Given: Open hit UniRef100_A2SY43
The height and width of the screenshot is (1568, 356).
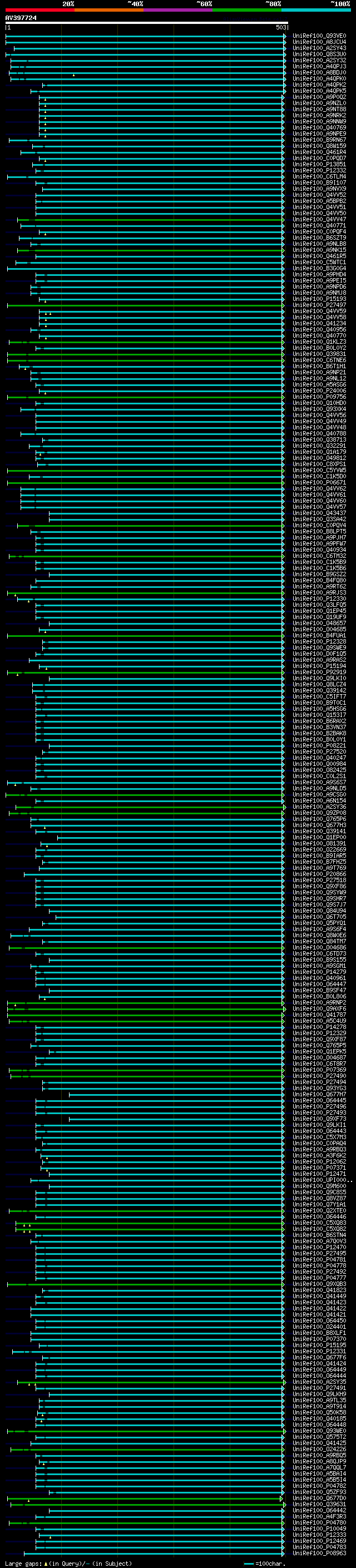Looking at the screenshot, I should pos(319,48).
